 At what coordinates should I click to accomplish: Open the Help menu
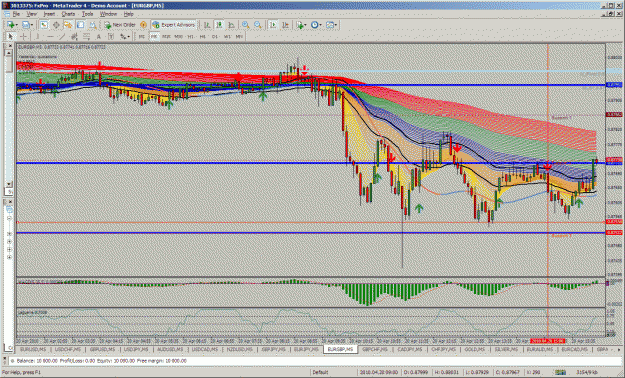(128, 14)
